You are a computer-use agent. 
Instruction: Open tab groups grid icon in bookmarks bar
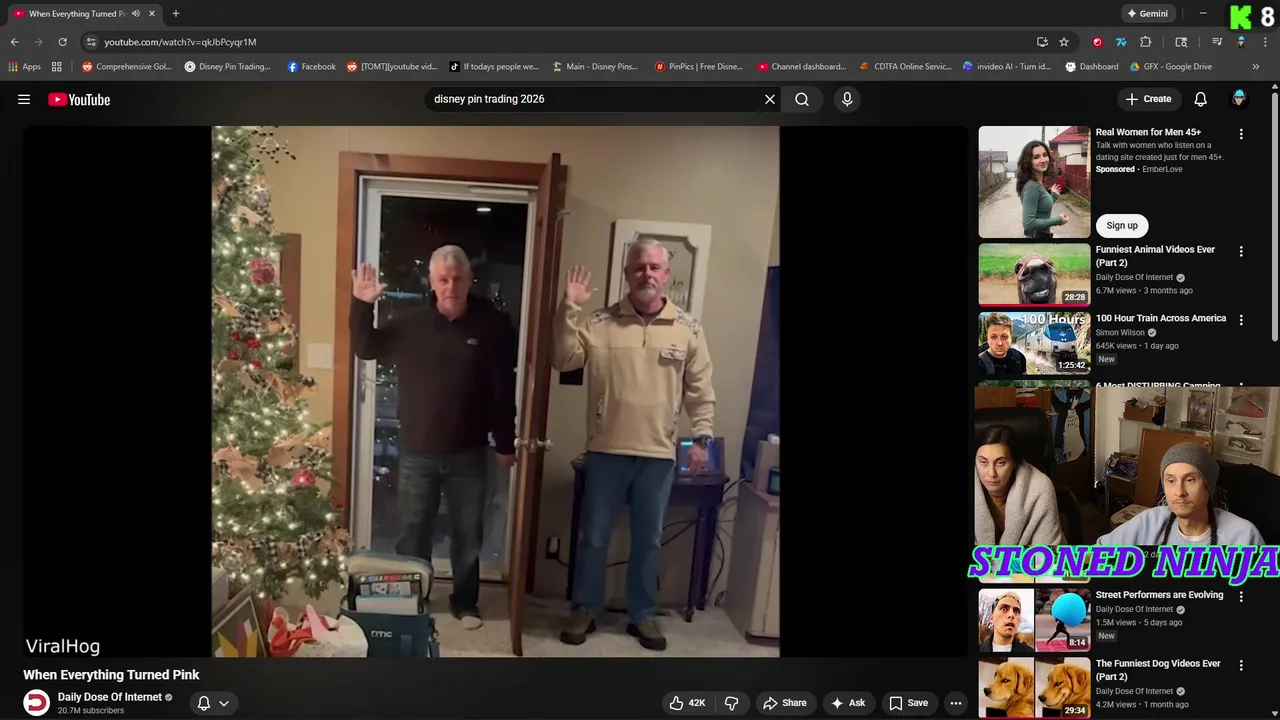click(57, 67)
